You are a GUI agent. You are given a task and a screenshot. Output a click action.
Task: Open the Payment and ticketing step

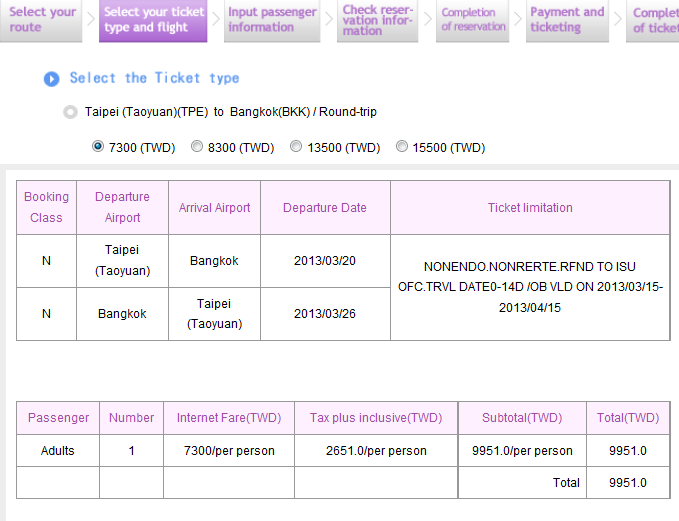click(x=567, y=20)
